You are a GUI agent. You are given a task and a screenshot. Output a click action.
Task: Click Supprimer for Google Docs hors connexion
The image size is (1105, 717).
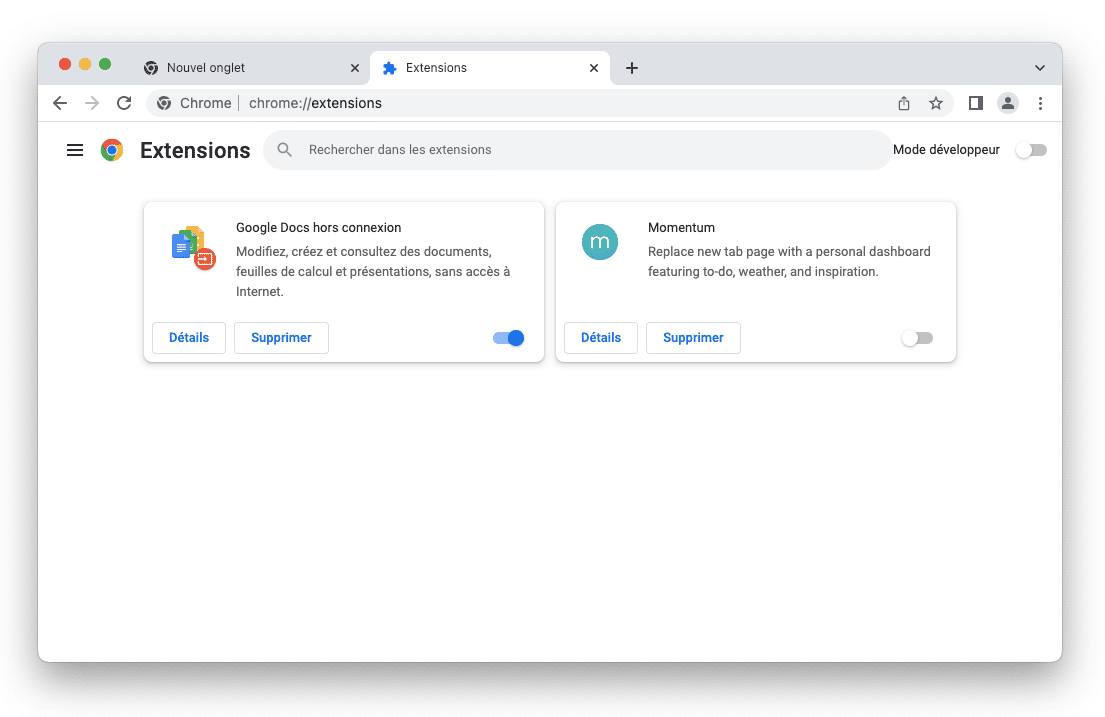coord(281,338)
